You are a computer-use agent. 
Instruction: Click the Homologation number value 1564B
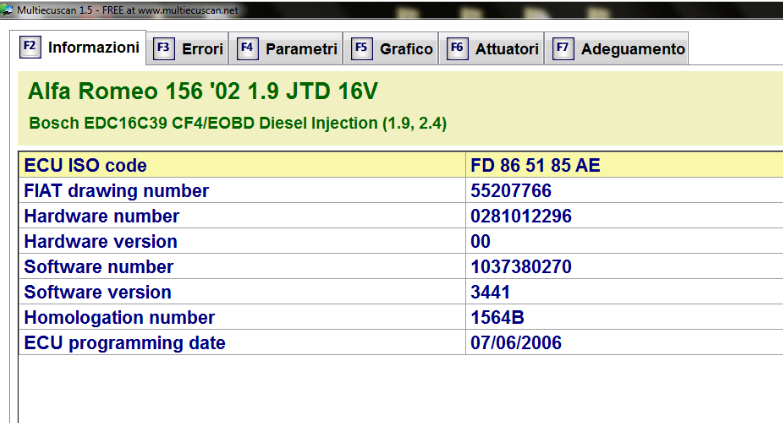coord(497,318)
